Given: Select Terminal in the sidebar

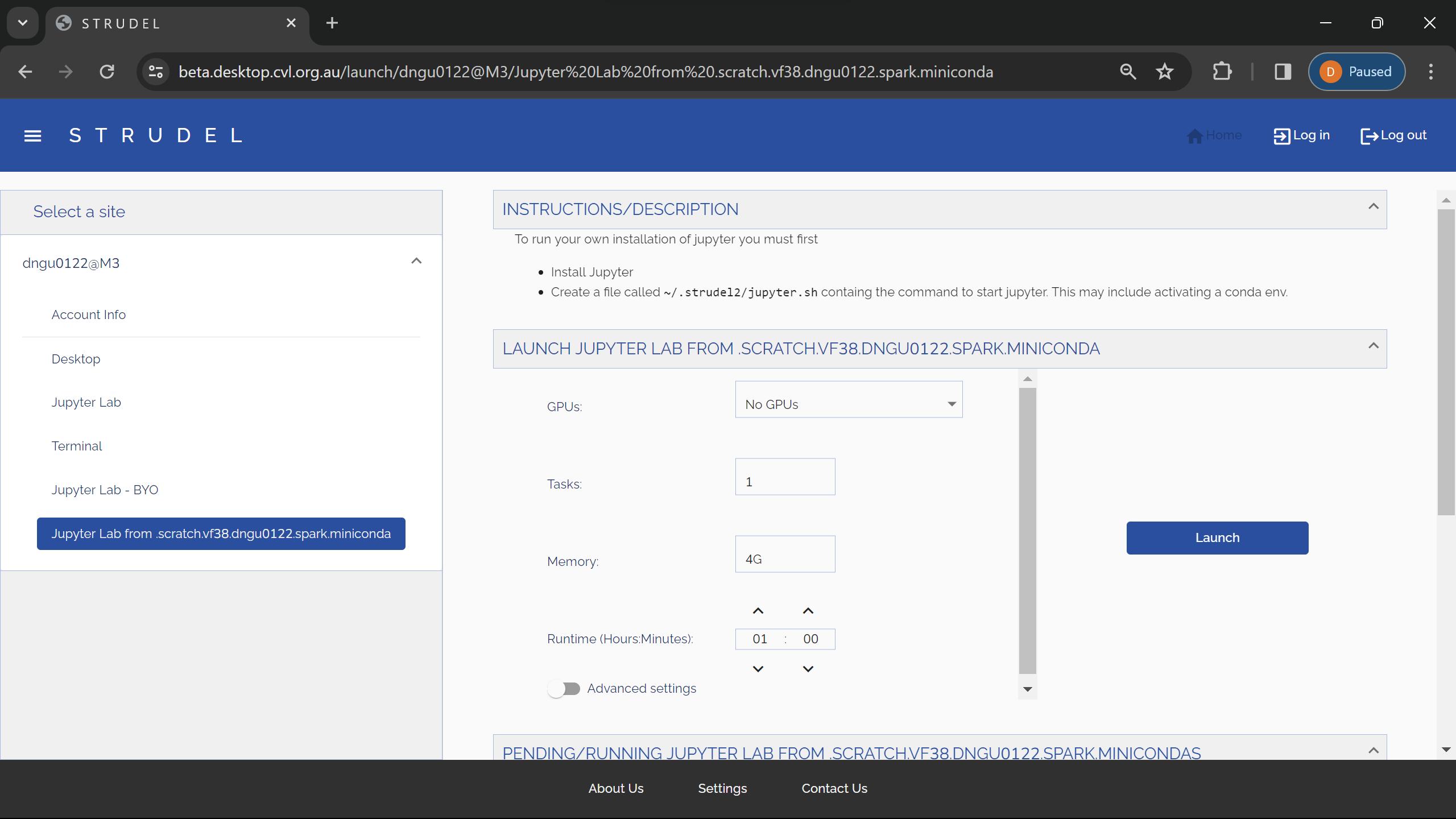Looking at the screenshot, I should click(77, 446).
